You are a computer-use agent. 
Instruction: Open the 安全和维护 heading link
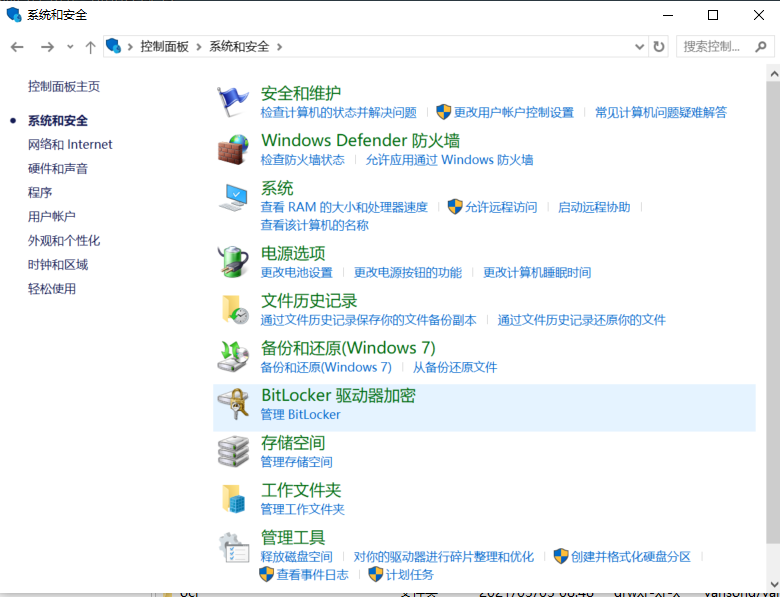(x=301, y=94)
